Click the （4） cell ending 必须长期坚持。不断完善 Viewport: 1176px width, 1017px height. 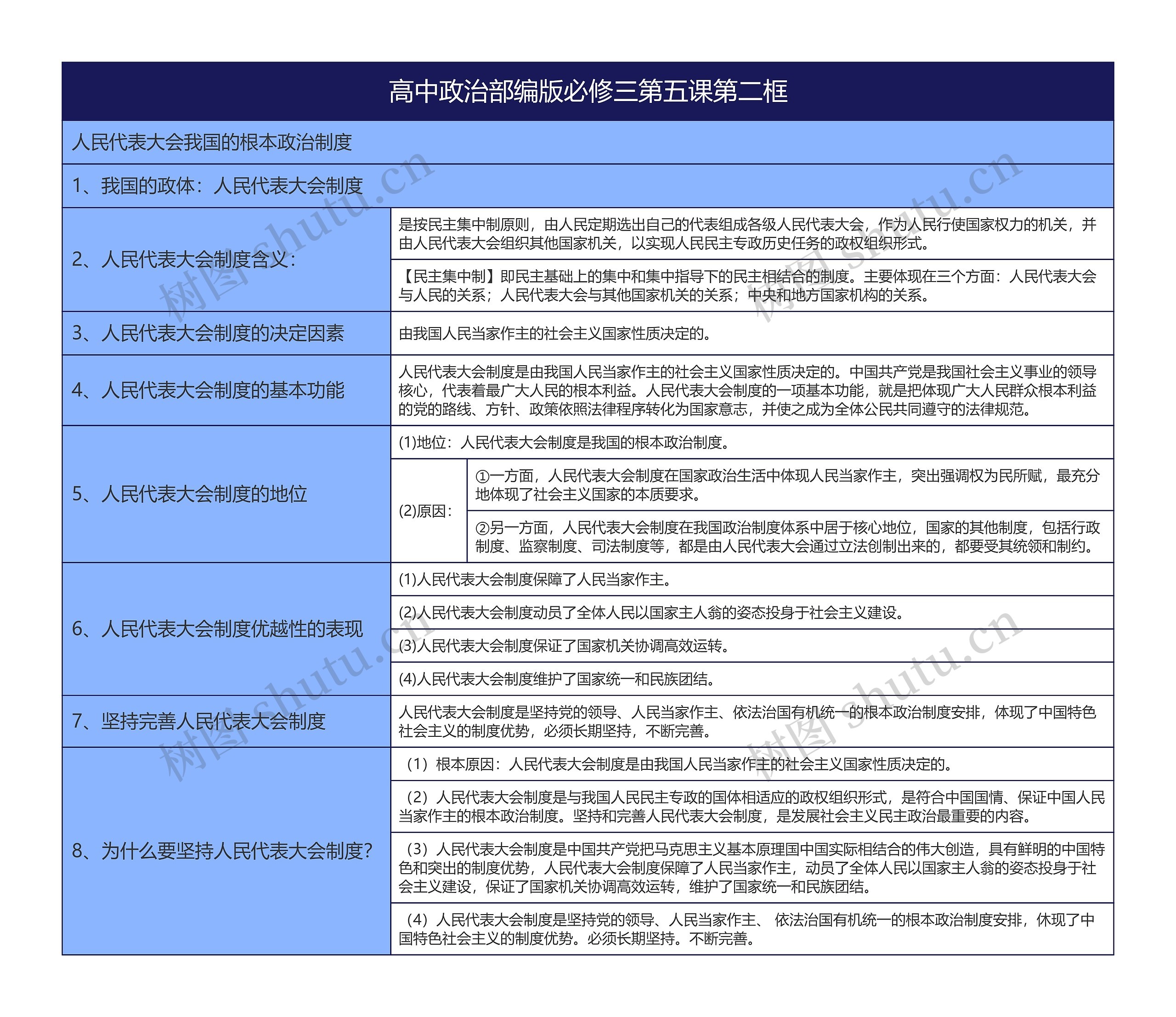(x=752, y=929)
